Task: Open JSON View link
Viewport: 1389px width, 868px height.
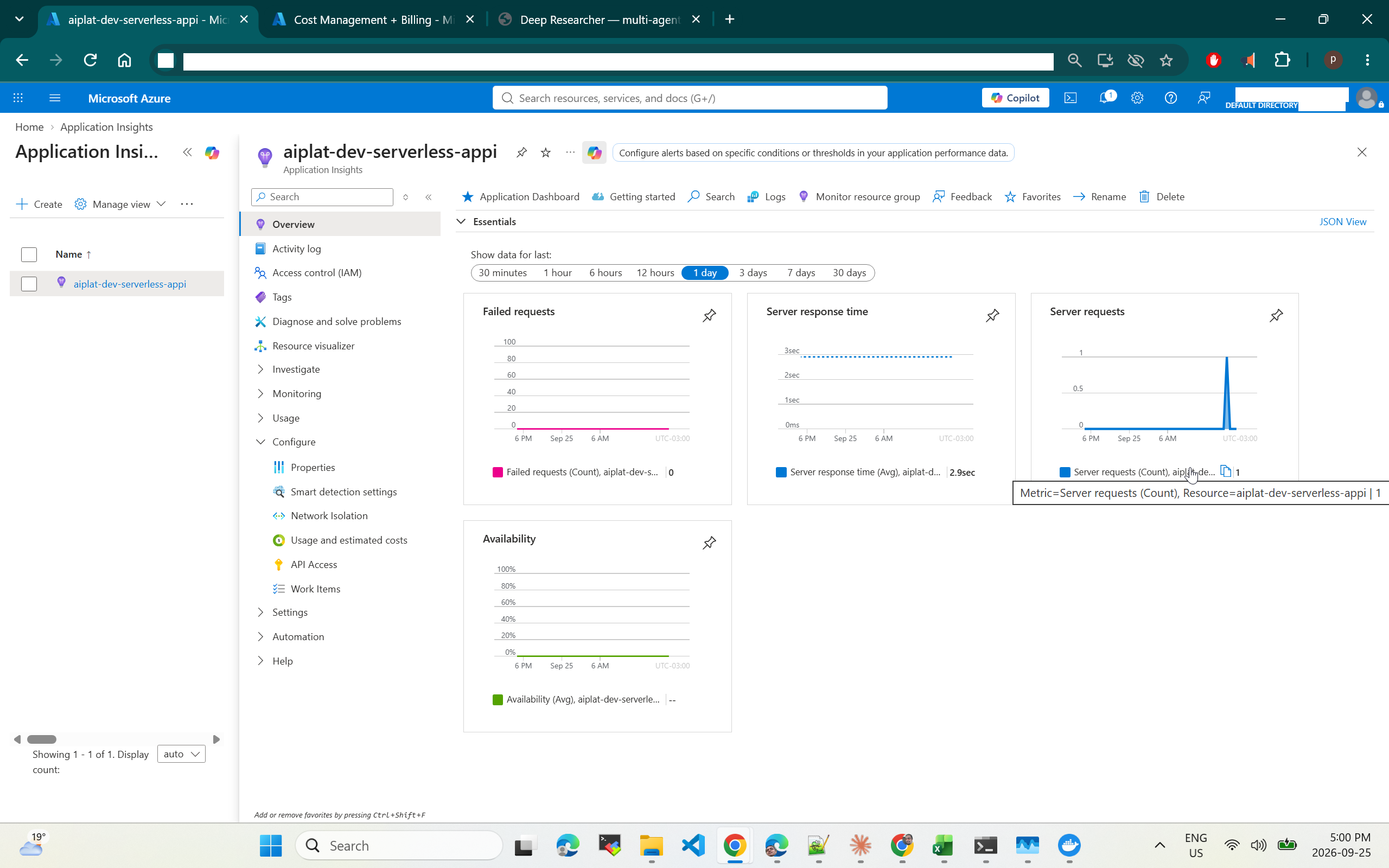Action: pos(1342,221)
